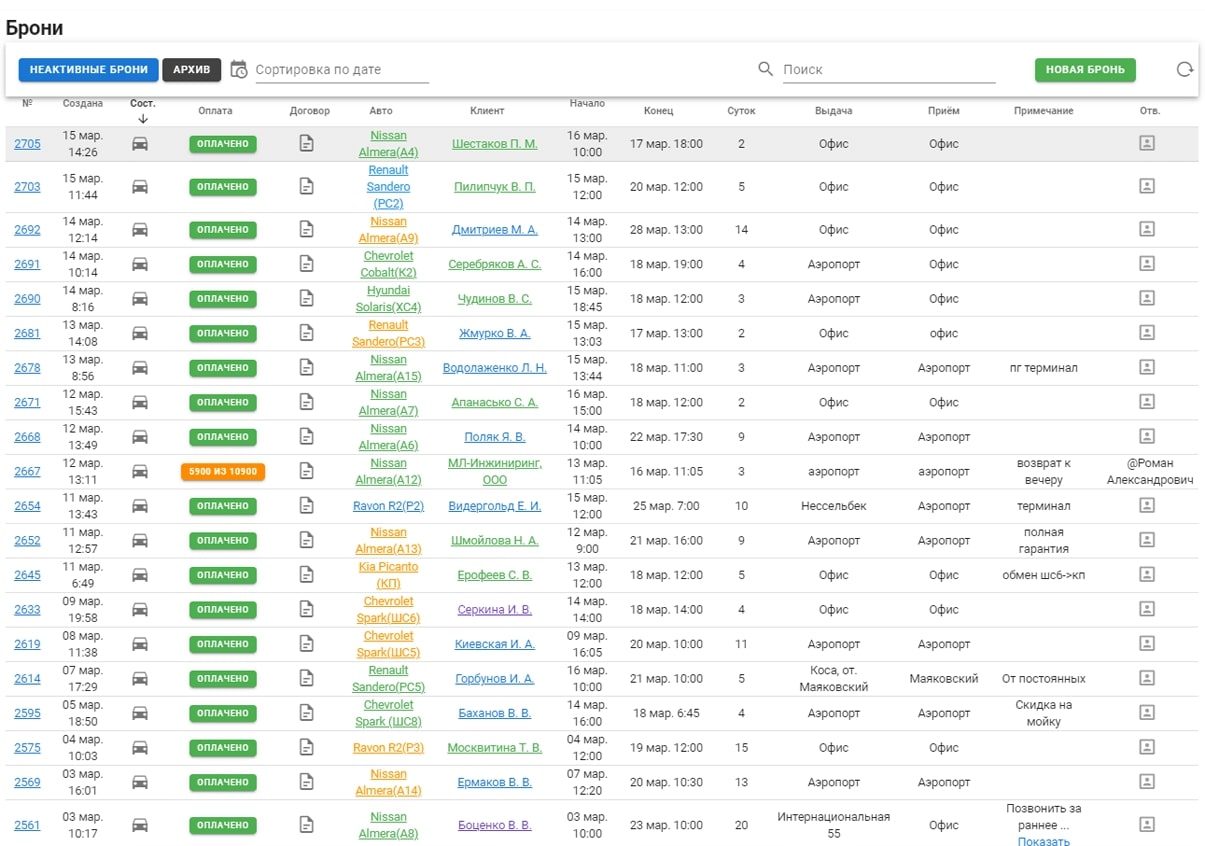Click Оплачено badge in row 2705
This screenshot has width=1205, height=846.
coord(223,144)
